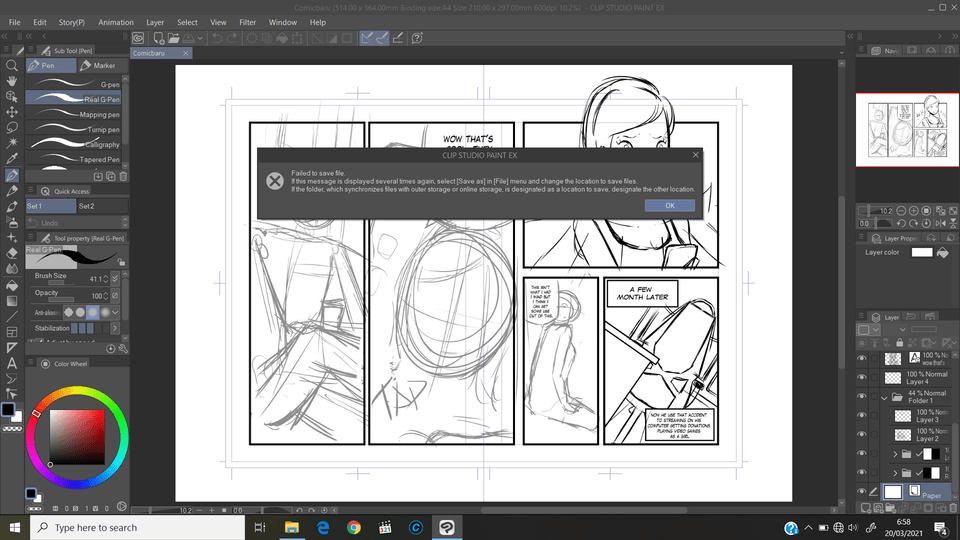Open the Story(P) menu
Screen dimensions: 960x540
tap(72, 22)
